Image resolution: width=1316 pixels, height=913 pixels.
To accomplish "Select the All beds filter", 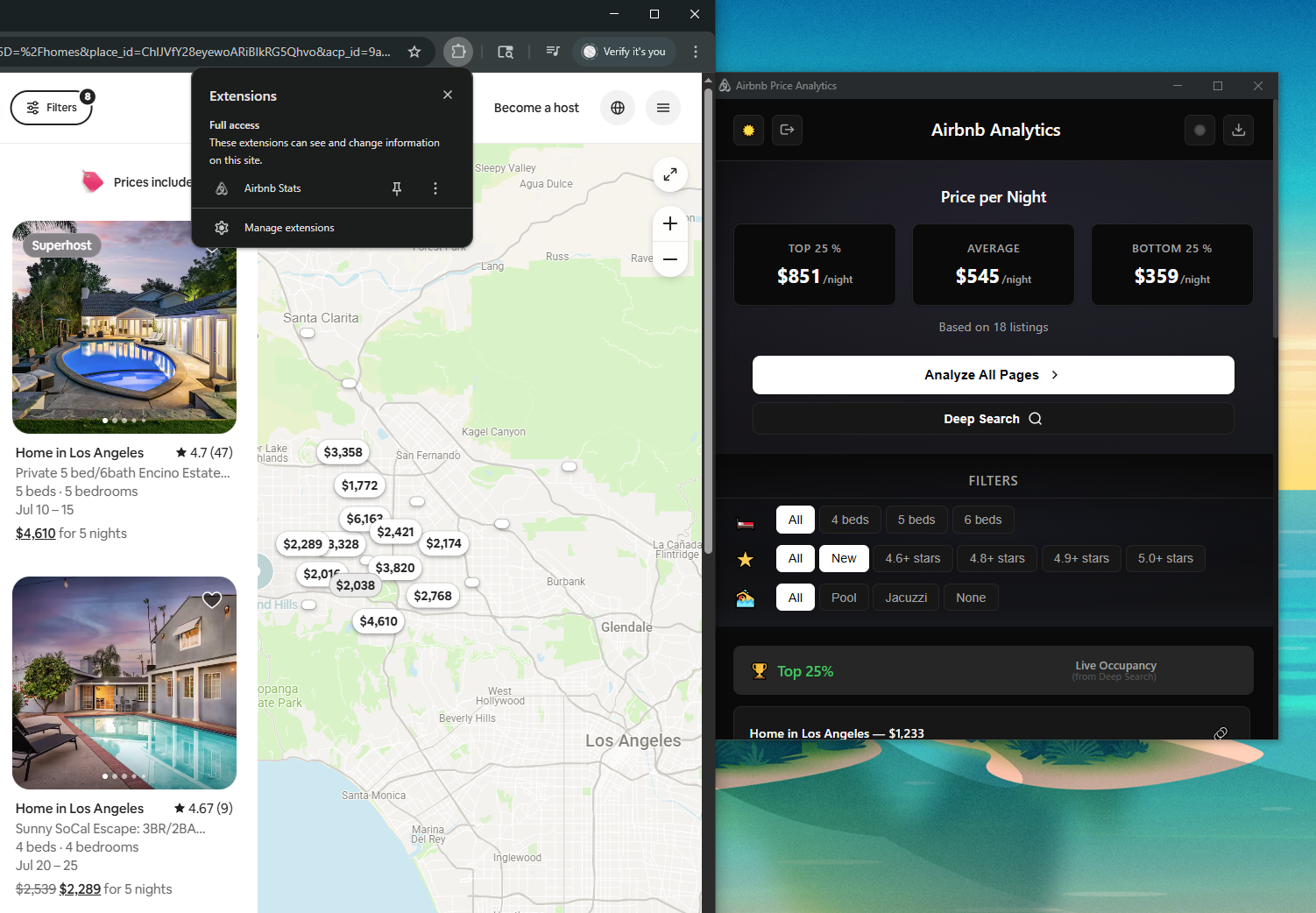I will pos(796,520).
